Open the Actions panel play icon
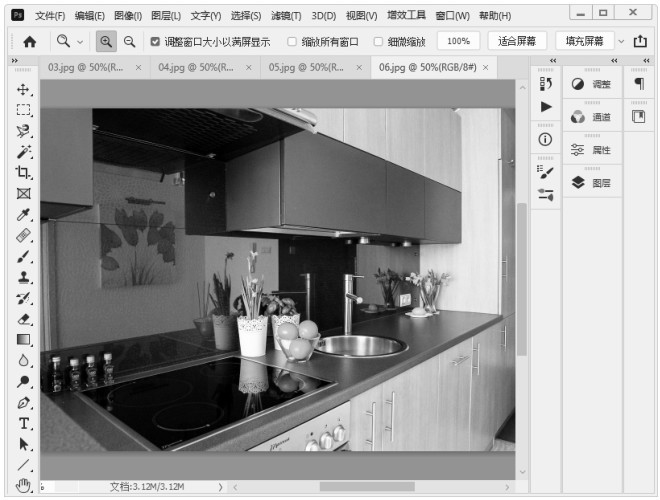Screen dimensions: 660x500 546,106
